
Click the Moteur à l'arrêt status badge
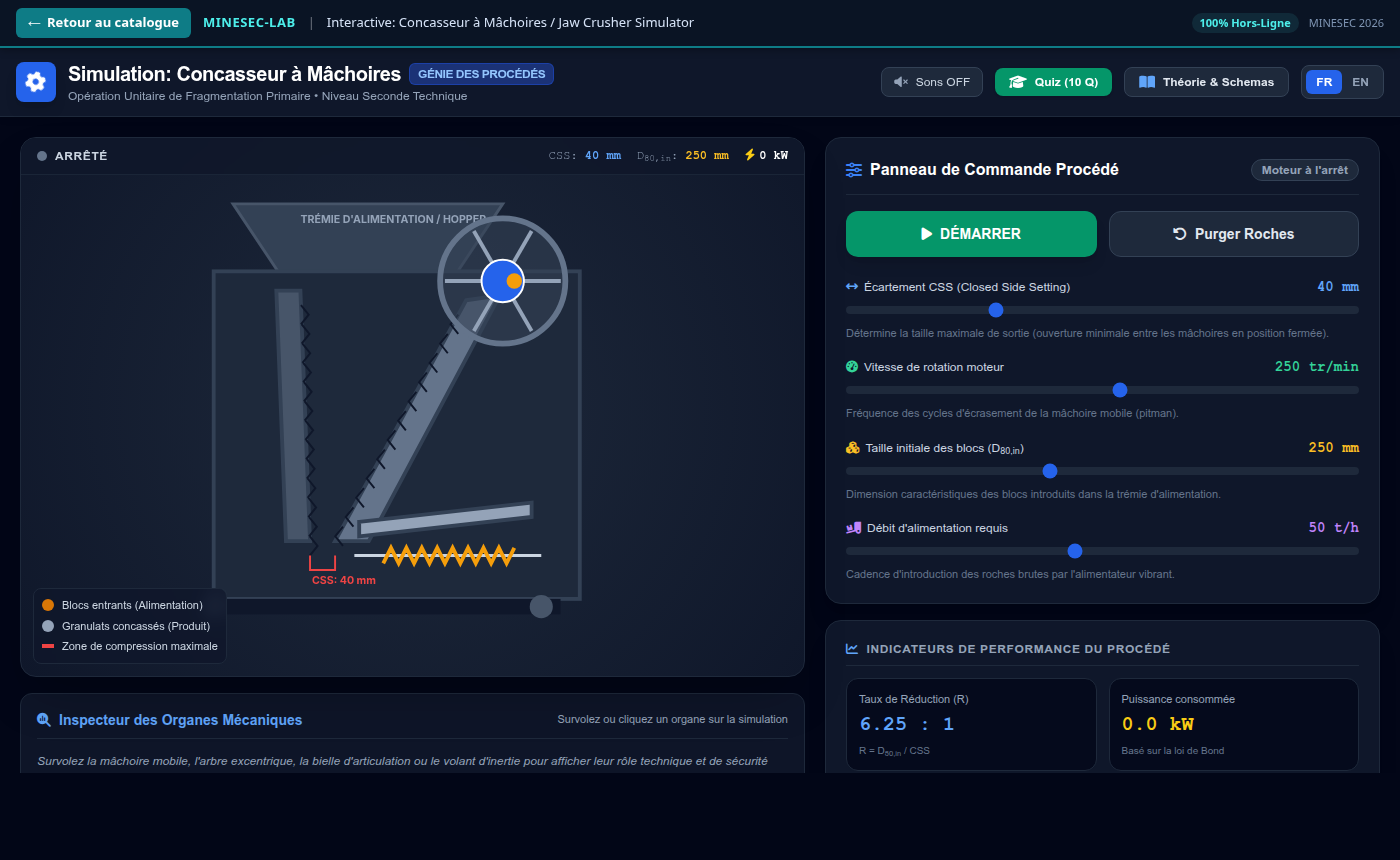tap(1305, 170)
